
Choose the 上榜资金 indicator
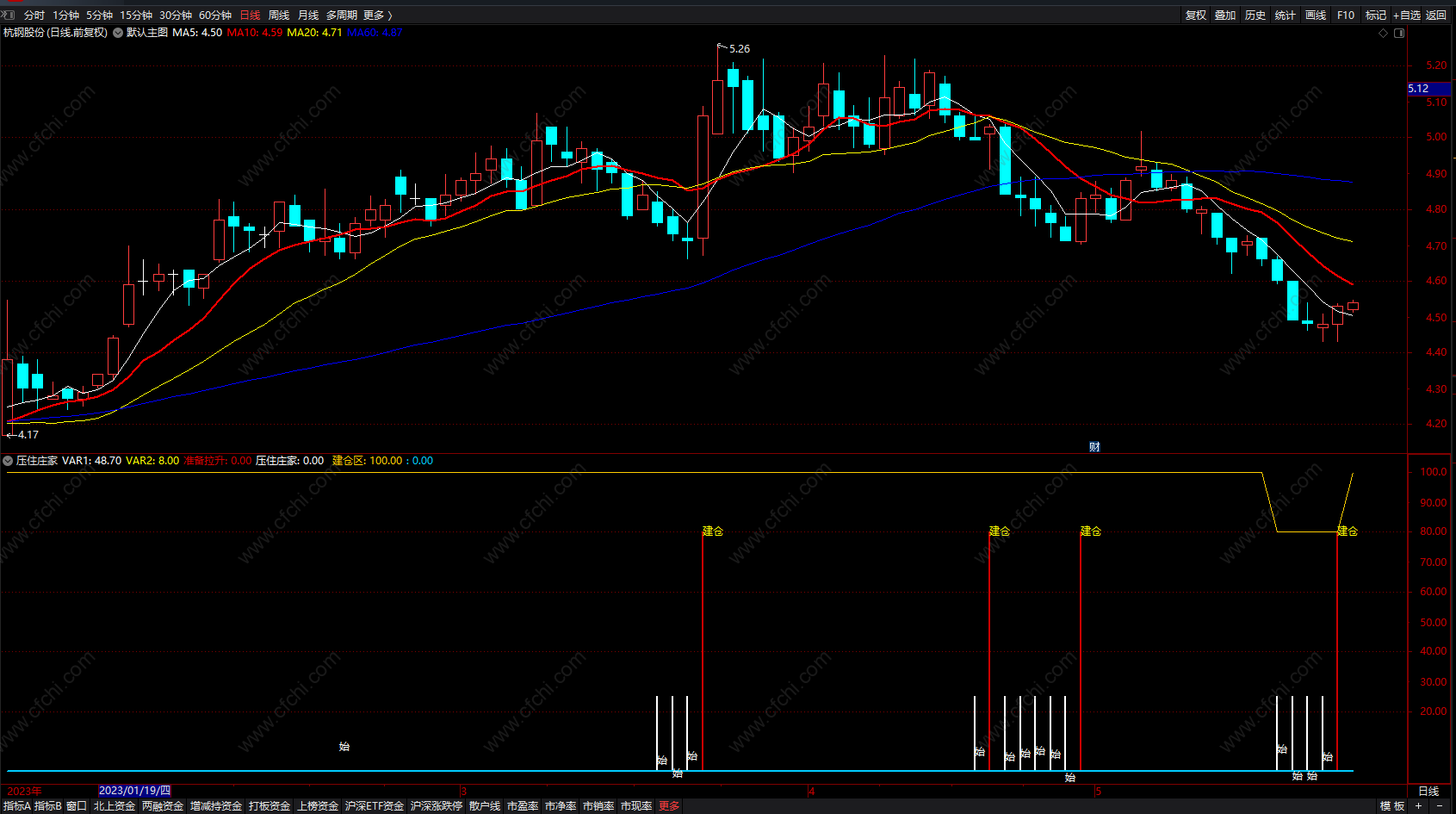(318, 806)
